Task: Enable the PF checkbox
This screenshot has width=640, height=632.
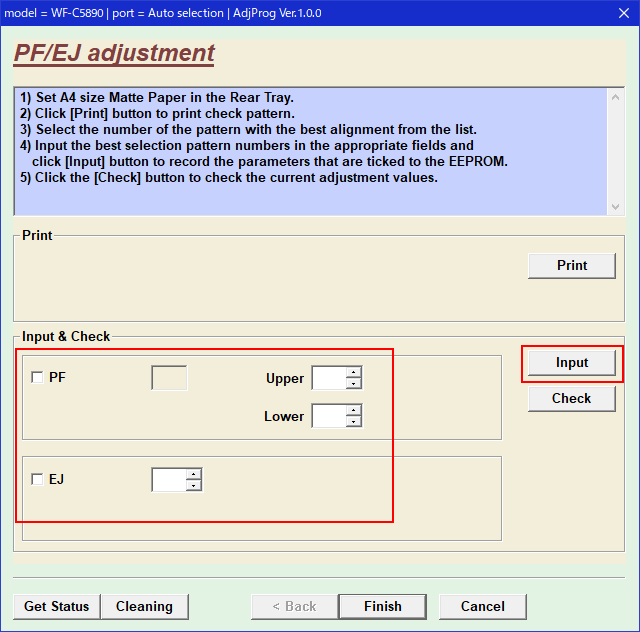Action: (x=38, y=378)
